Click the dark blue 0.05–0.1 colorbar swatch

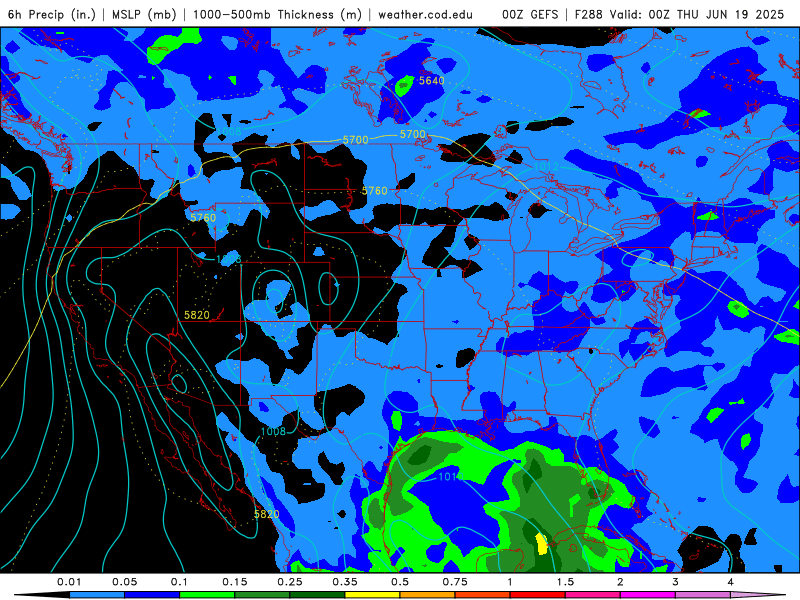pyautogui.click(x=152, y=595)
